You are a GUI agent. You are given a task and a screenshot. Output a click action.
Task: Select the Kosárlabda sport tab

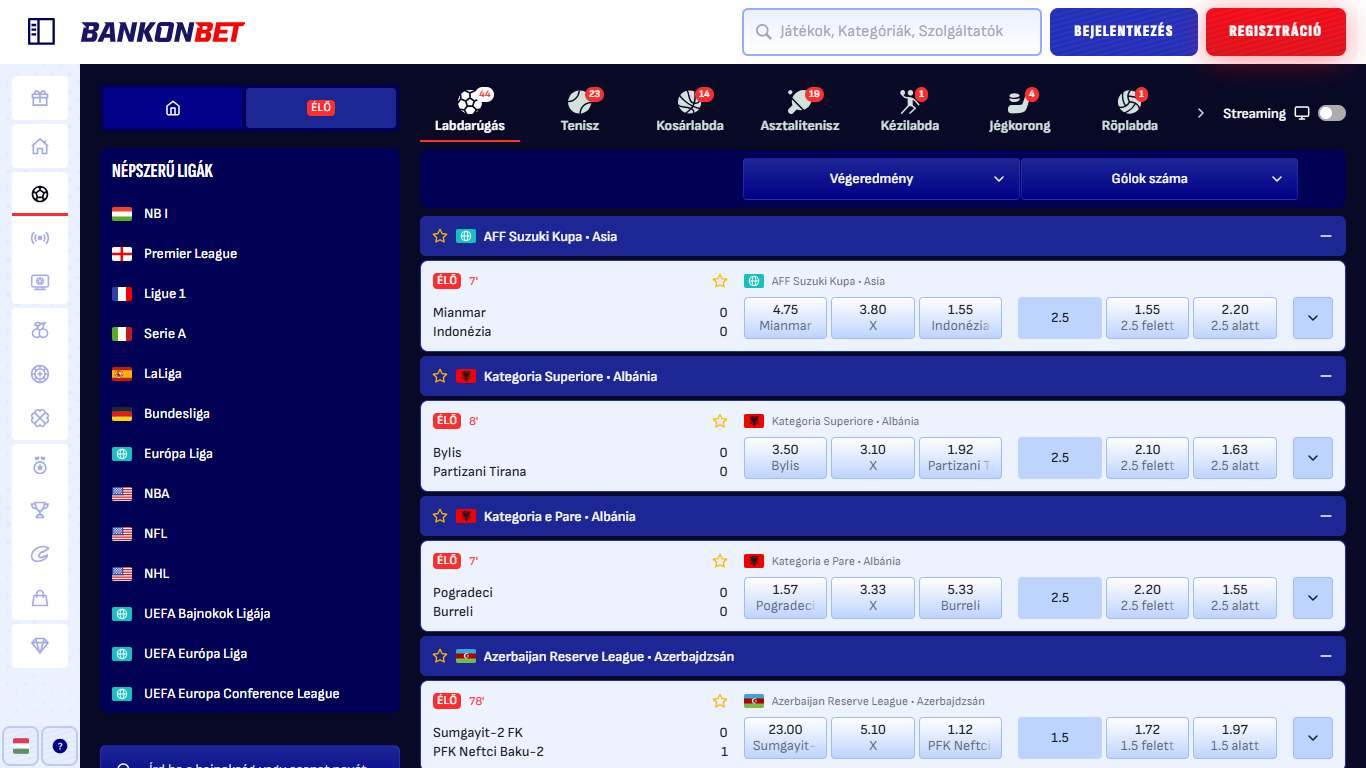pyautogui.click(x=690, y=111)
